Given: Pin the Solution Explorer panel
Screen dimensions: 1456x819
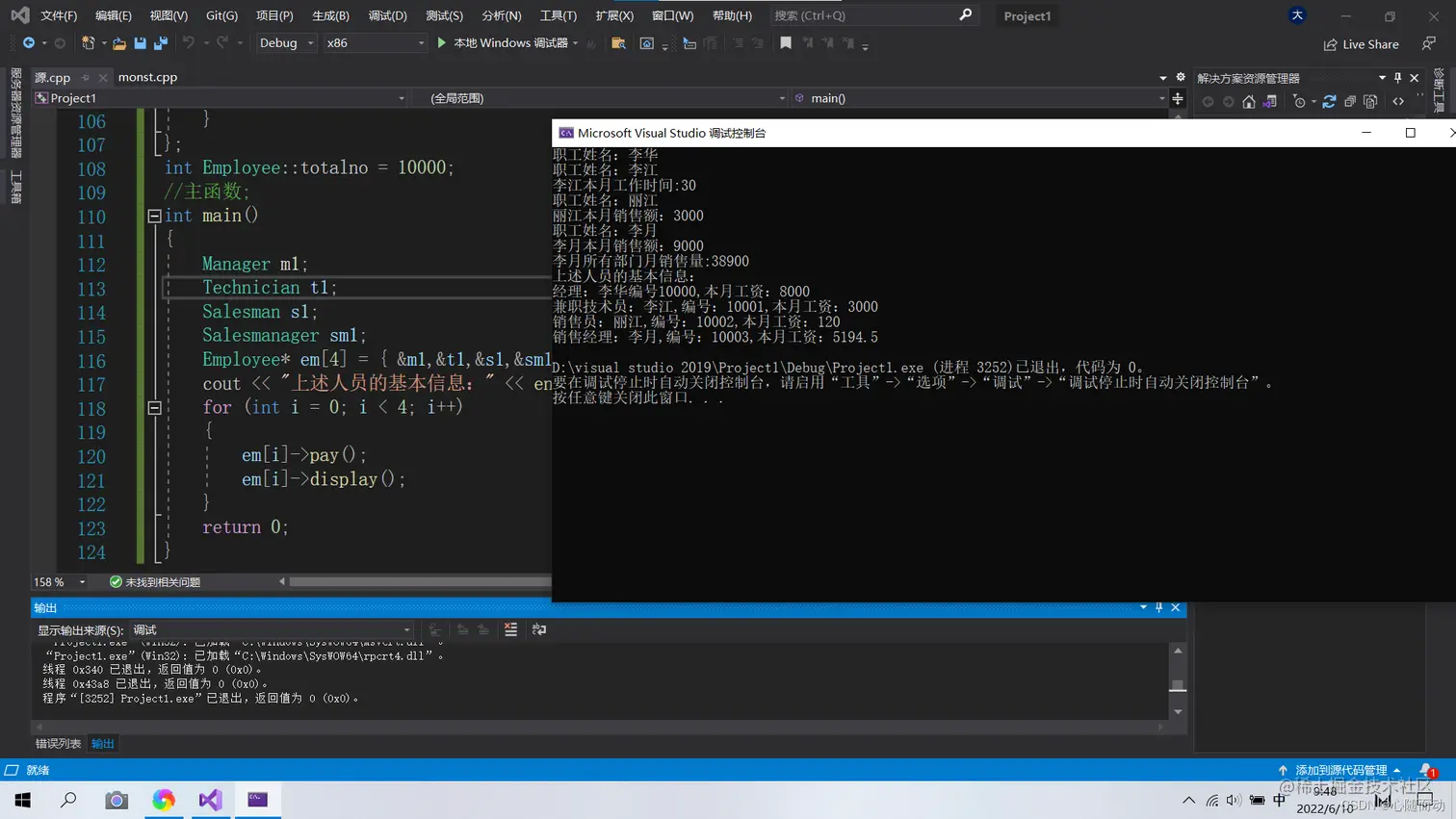Looking at the screenshot, I should [1398, 78].
